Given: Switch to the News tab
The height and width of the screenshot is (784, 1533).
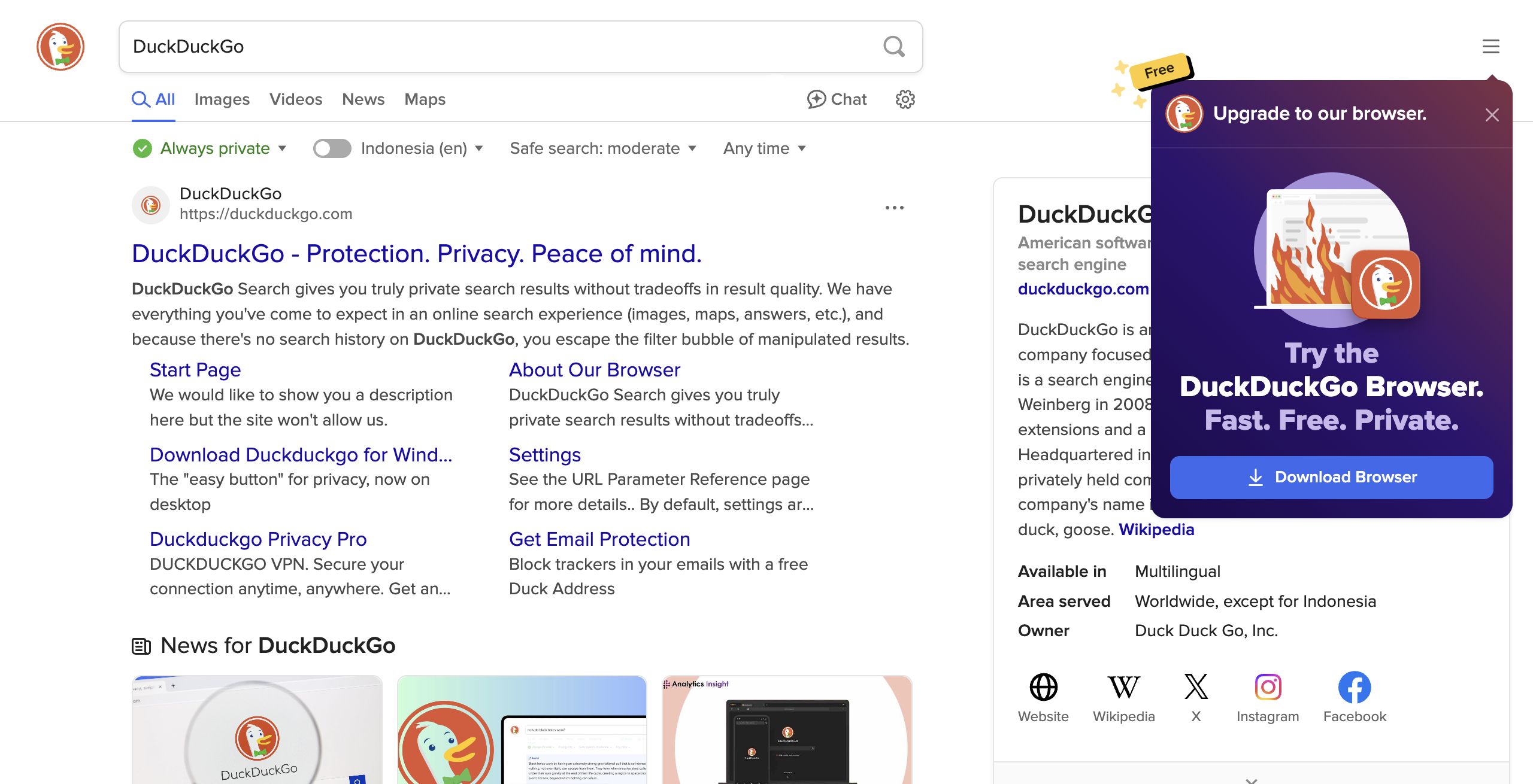Looking at the screenshot, I should [x=363, y=99].
